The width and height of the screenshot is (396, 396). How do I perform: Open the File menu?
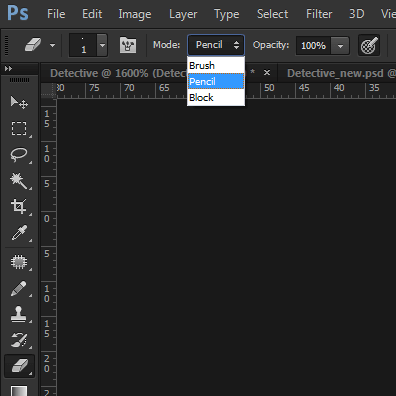pyautogui.click(x=56, y=14)
